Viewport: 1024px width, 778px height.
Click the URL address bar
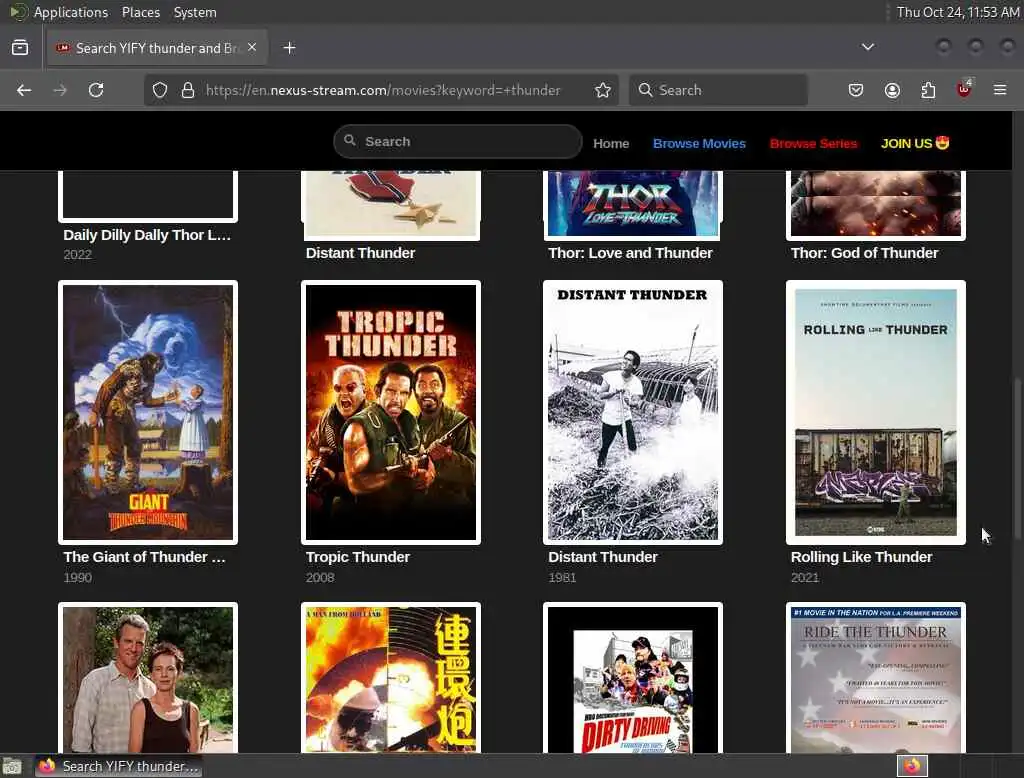point(382,90)
